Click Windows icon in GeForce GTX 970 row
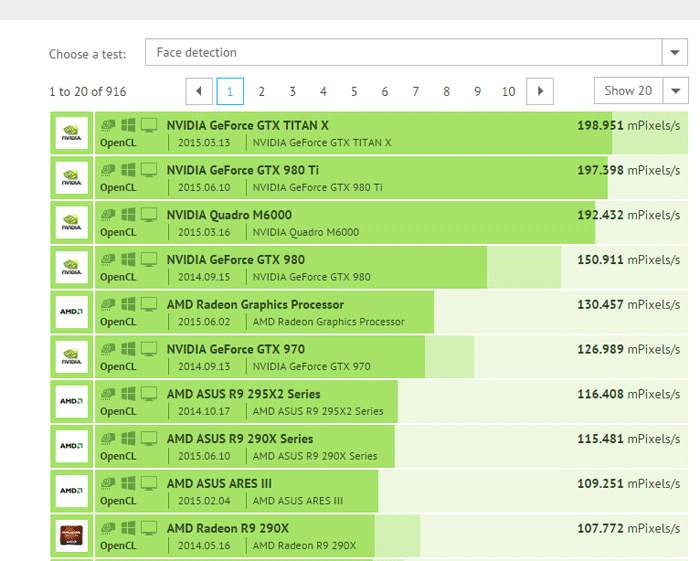700x561 pixels. click(x=128, y=349)
